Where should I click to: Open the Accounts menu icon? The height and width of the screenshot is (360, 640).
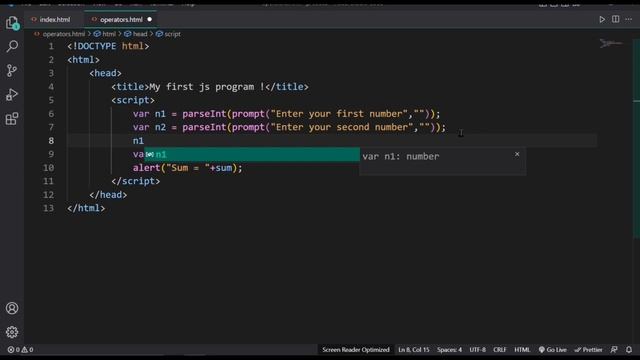point(12,308)
